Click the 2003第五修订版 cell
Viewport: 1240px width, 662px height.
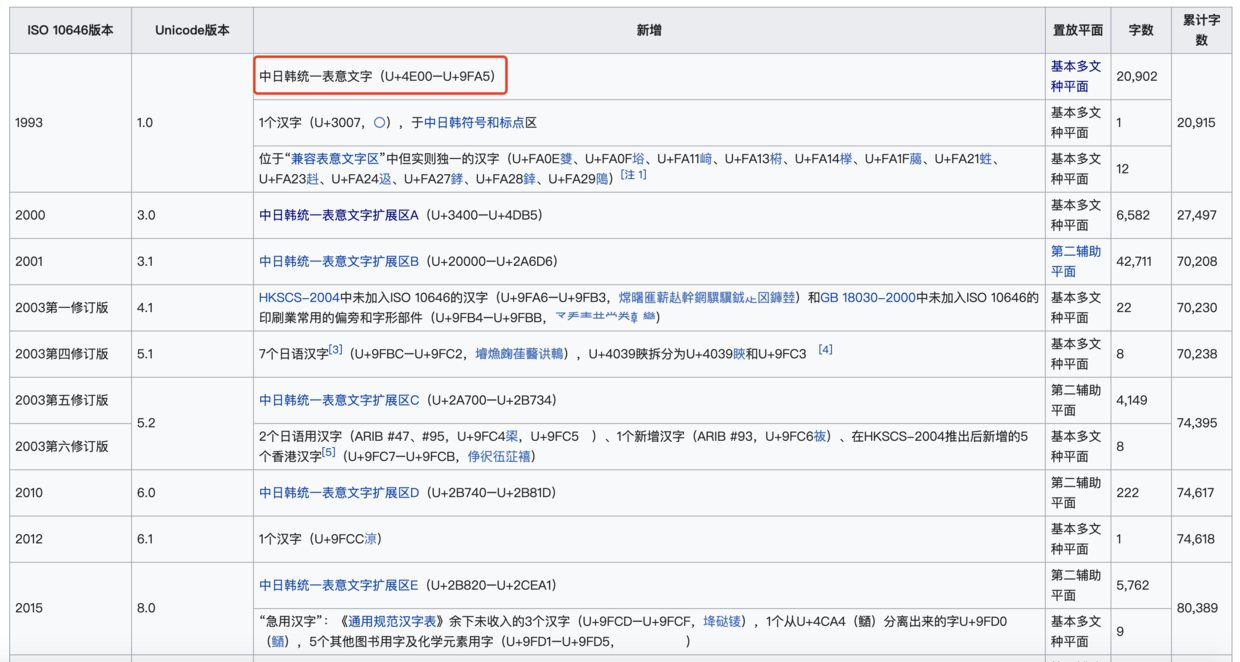(70, 400)
